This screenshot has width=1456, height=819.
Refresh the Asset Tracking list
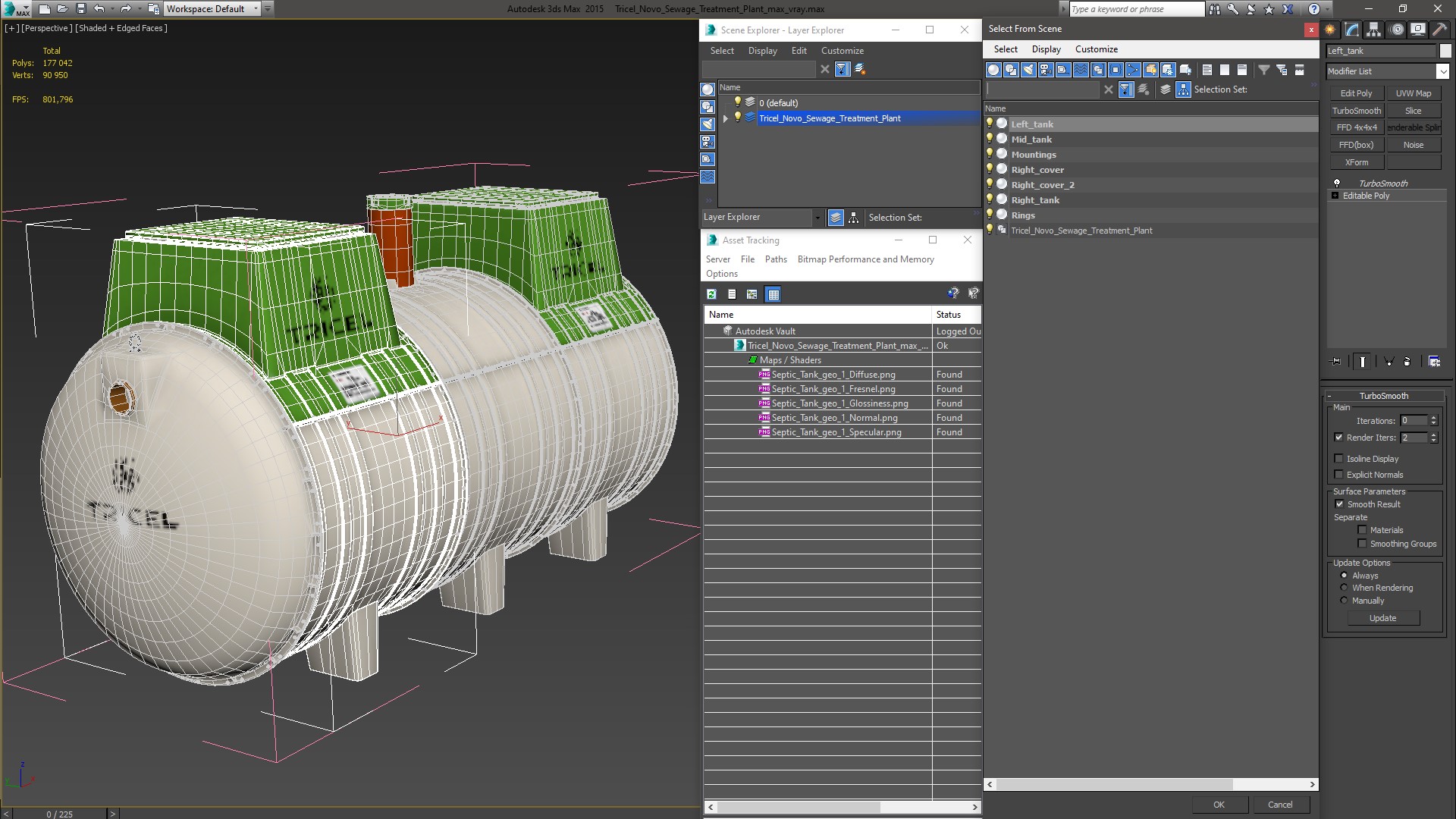(711, 294)
